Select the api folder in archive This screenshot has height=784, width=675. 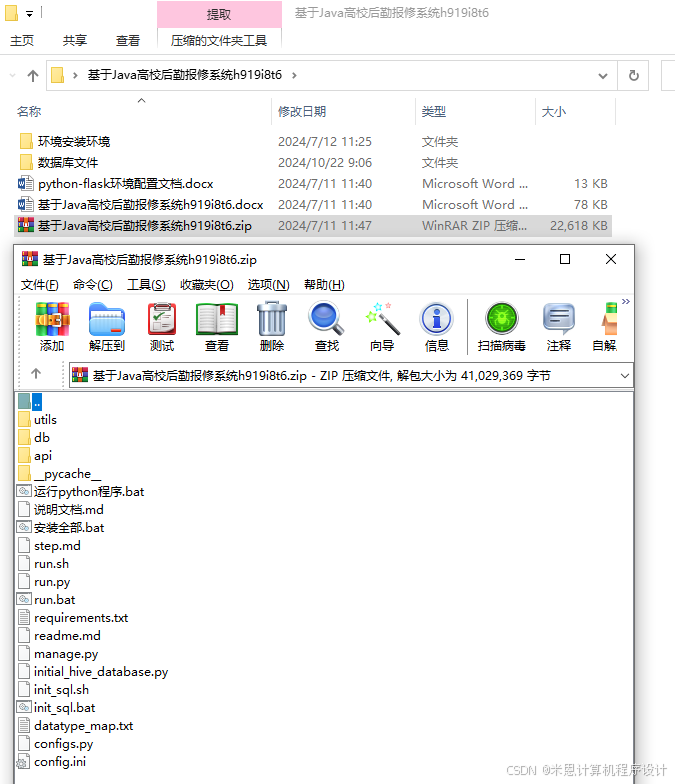35,456
